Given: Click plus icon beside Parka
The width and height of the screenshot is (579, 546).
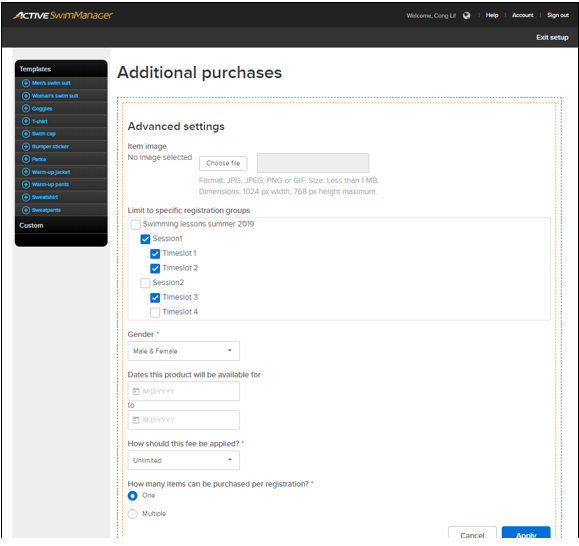Looking at the screenshot, I should click(x=25, y=159).
